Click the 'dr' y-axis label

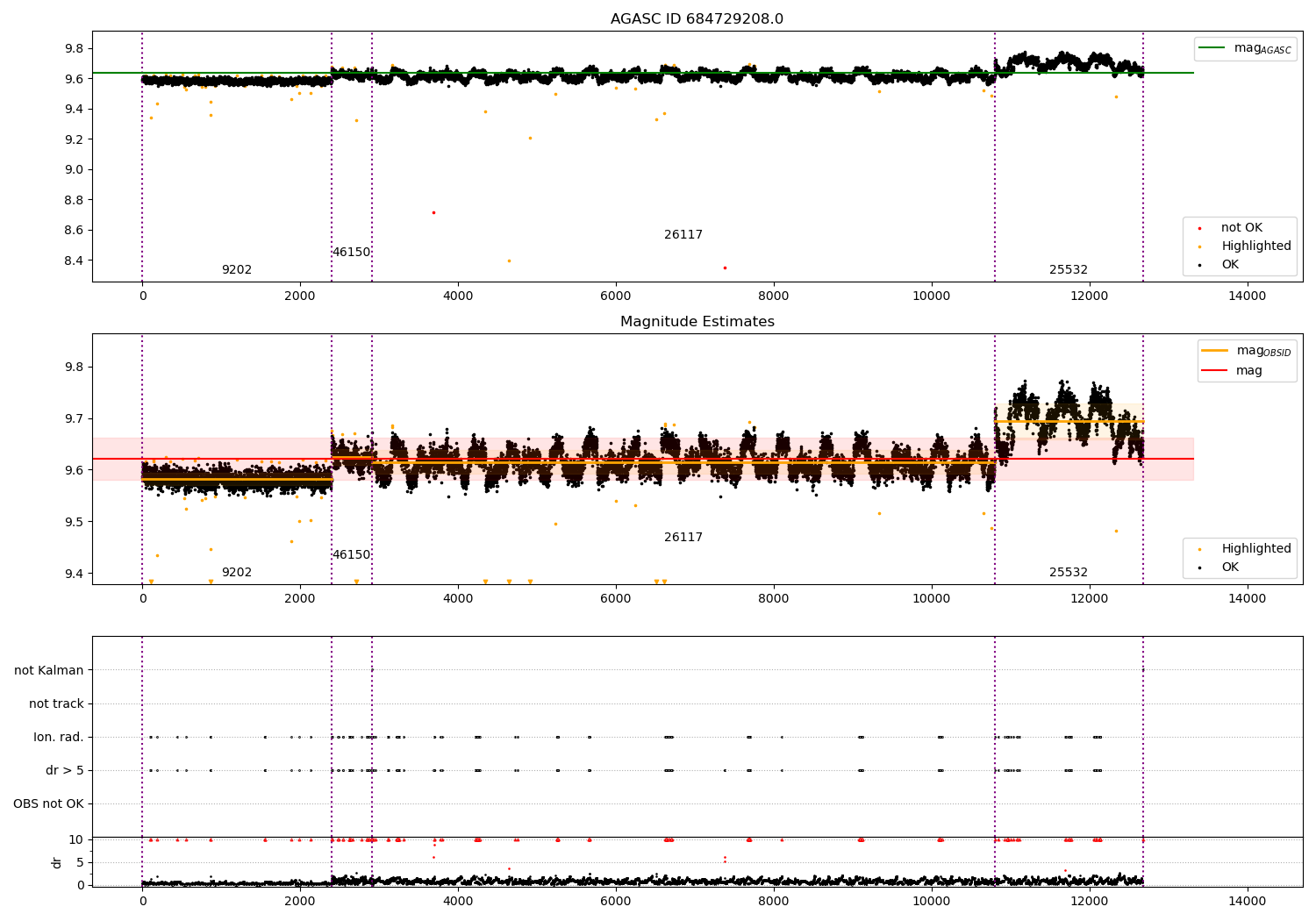(x=57, y=862)
